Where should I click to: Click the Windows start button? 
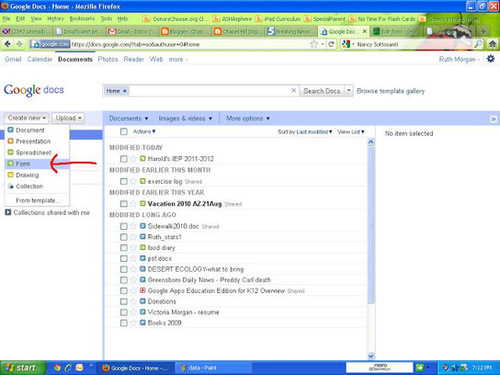point(22,368)
